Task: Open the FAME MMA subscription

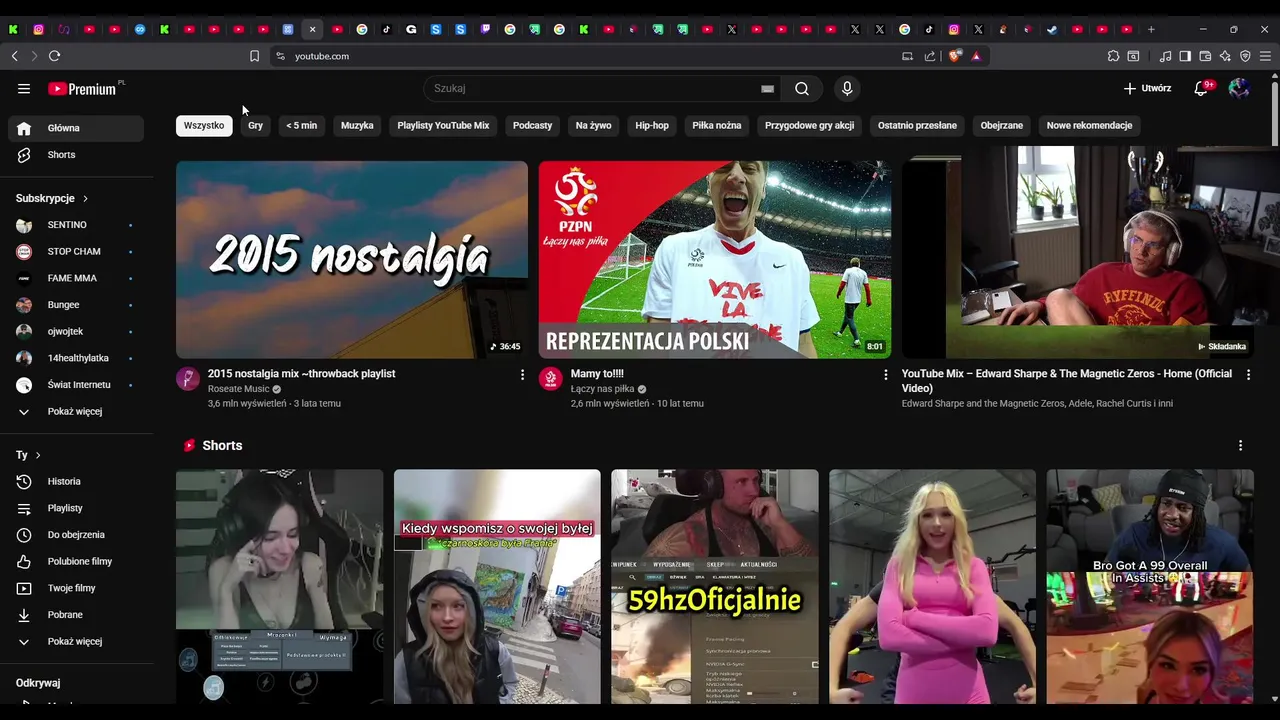Action: pyautogui.click(x=76, y=278)
